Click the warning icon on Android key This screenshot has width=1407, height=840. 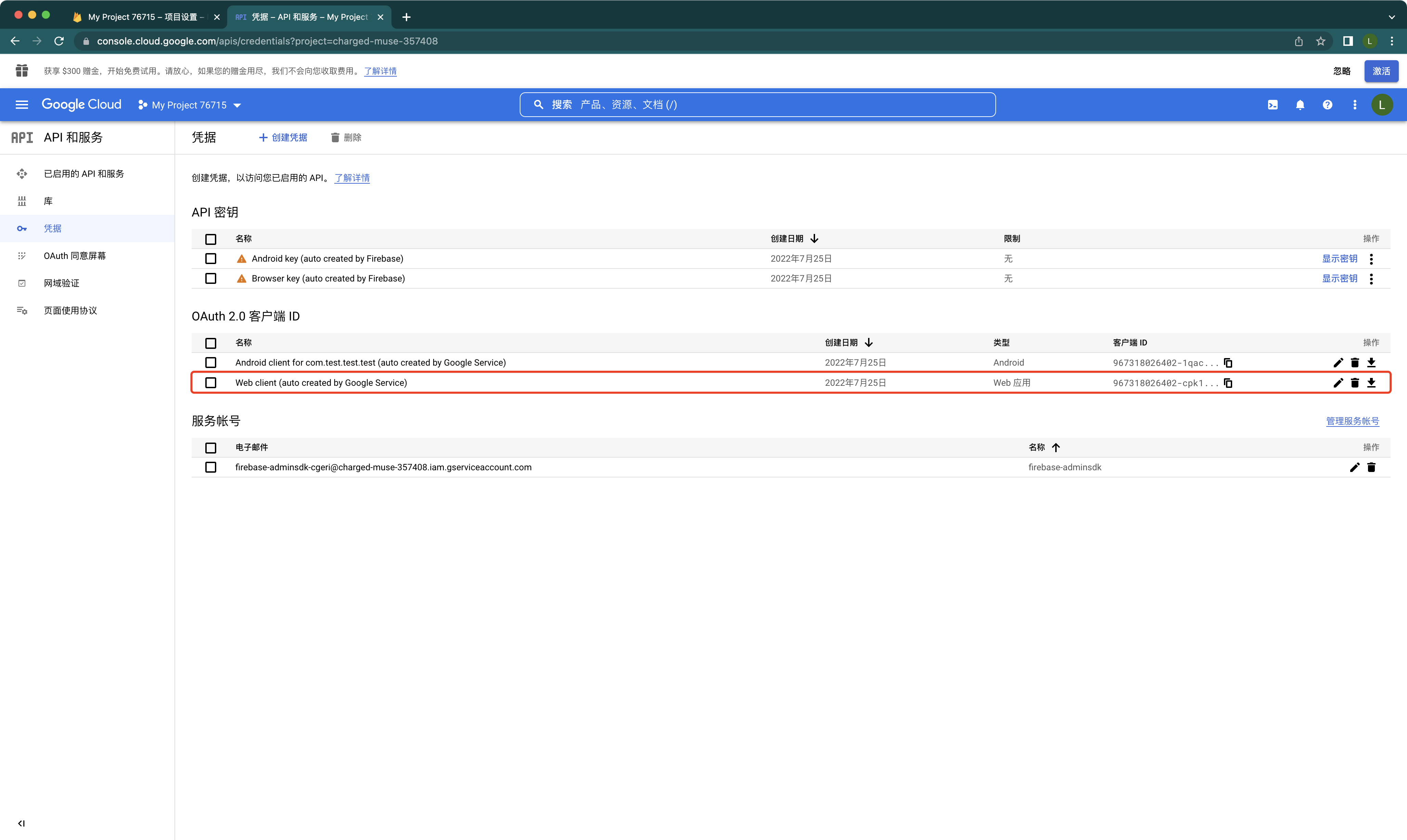point(241,259)
